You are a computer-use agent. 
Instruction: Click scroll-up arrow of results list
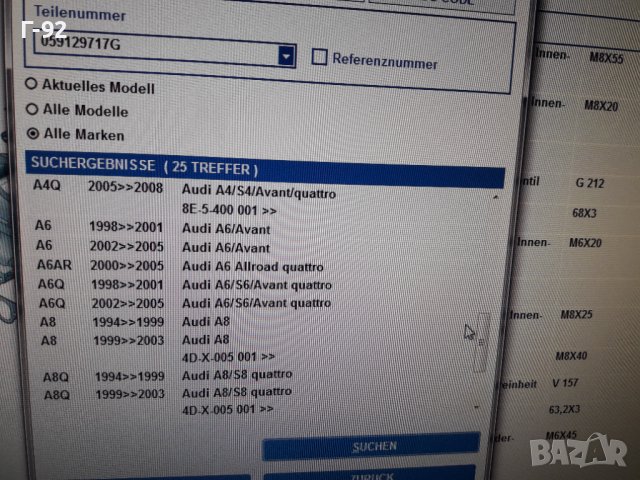click(495, 197)
